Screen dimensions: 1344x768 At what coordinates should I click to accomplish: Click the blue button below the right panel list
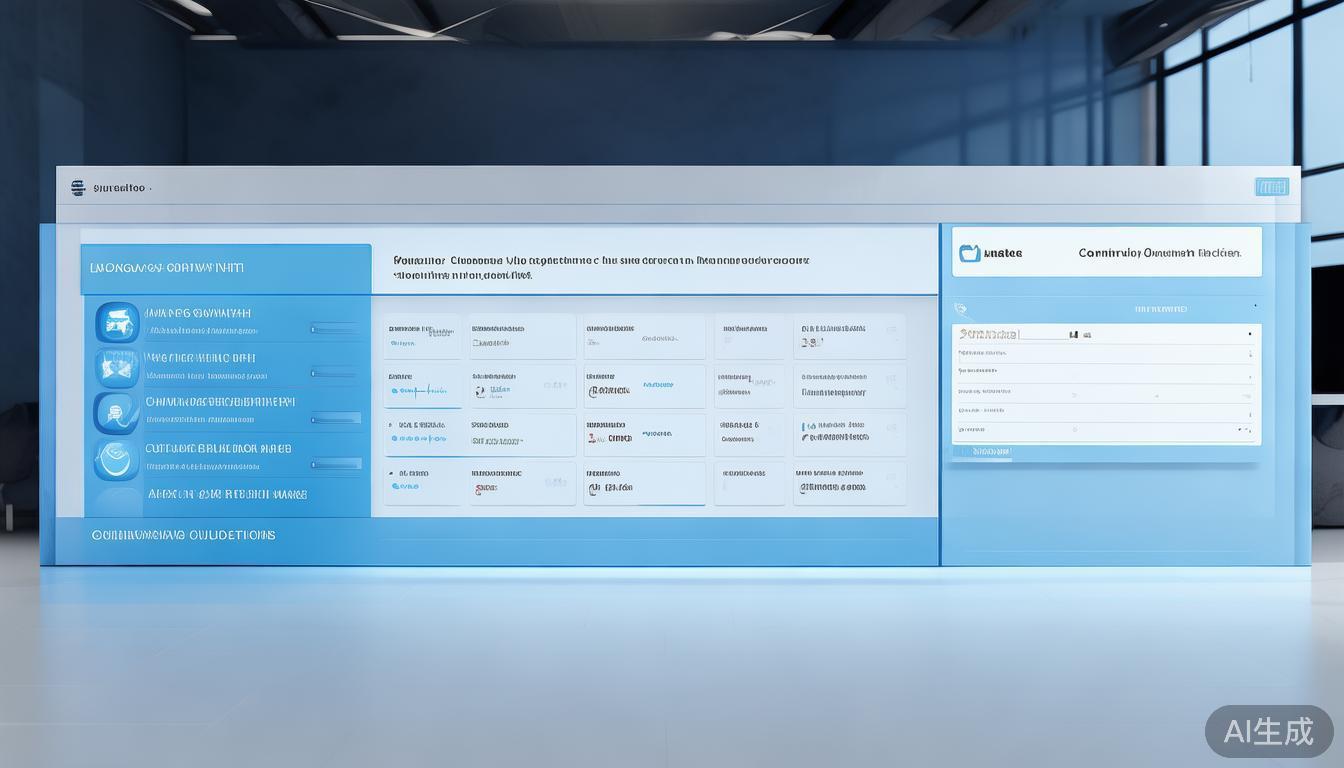981,452
